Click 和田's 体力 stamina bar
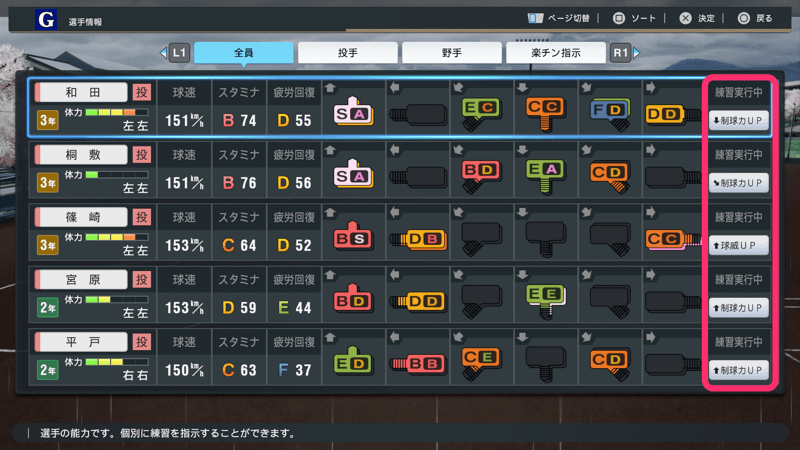800x450 pixels. [117, 112]
